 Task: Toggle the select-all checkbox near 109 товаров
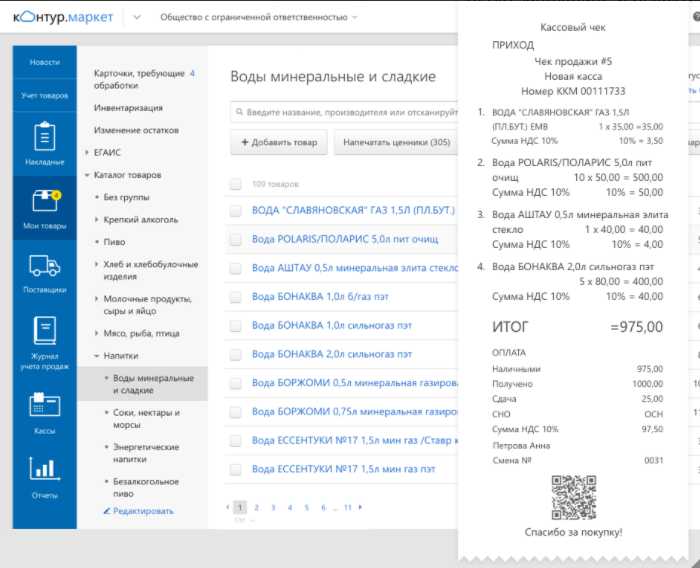point(236,184)
